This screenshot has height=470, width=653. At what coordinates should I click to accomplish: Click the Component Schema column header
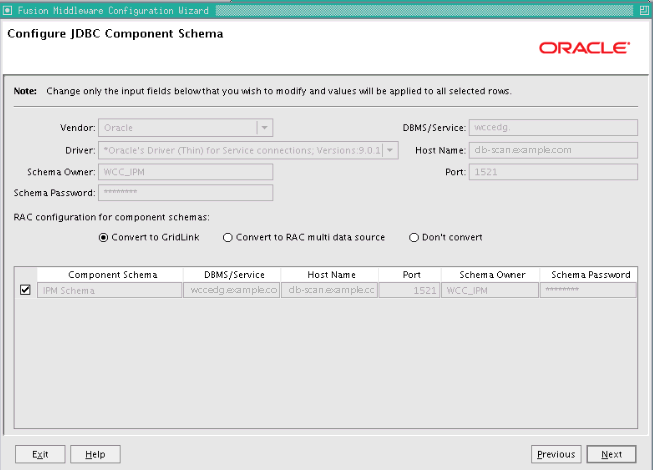[110, 275]
